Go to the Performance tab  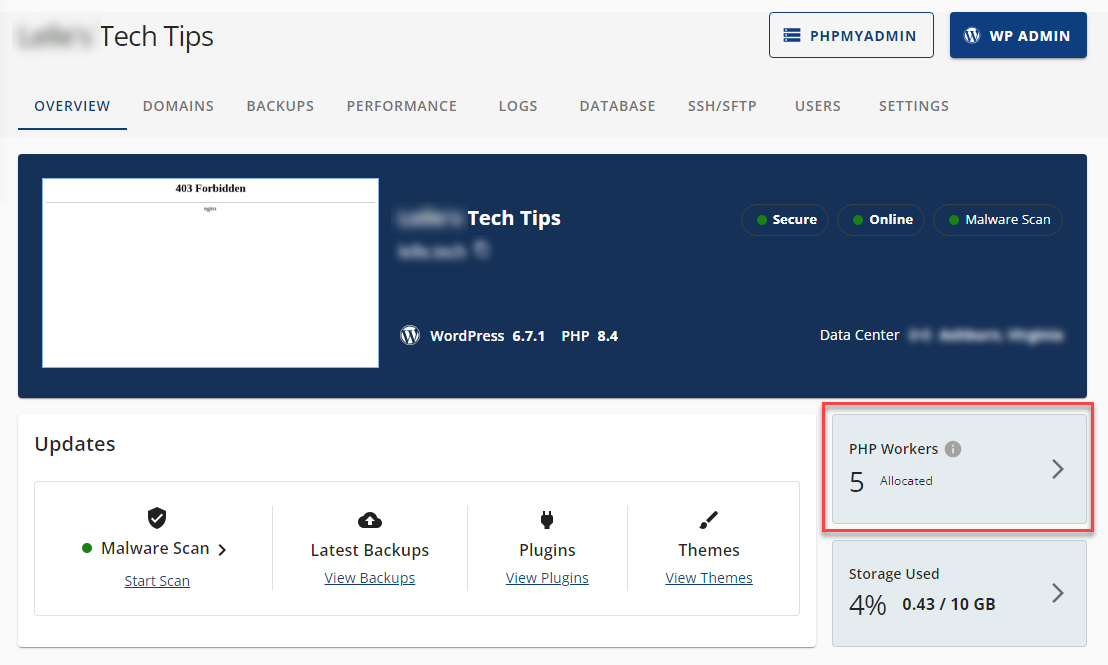[x=401, y=106]
